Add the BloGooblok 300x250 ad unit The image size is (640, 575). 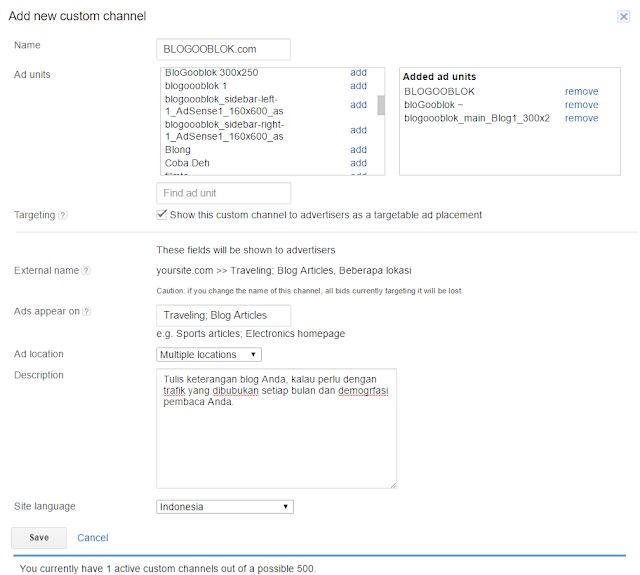coord(358,73)
